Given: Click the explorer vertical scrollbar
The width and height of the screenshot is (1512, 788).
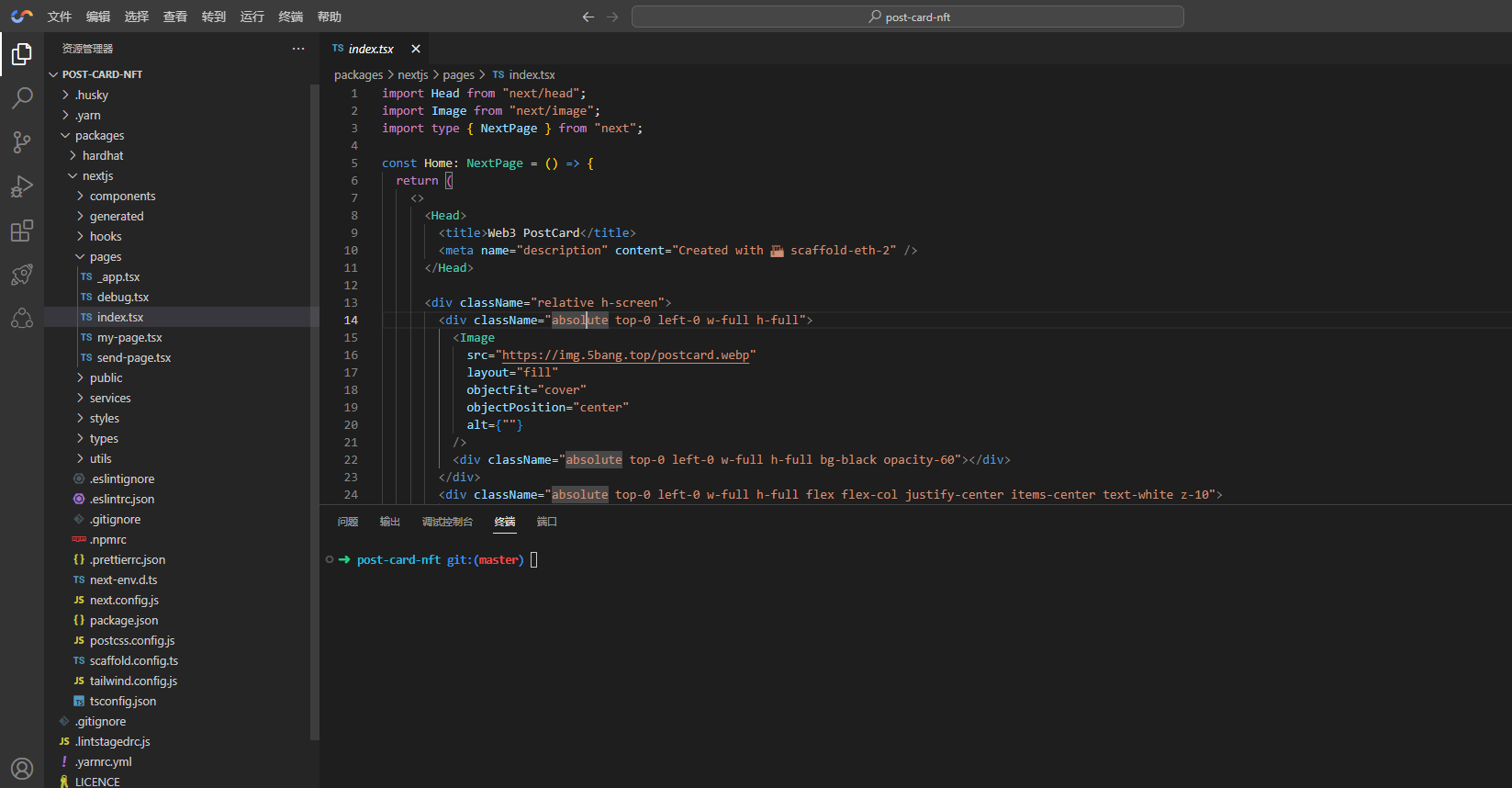Looking at the screenshot, I should click(315, 411).
